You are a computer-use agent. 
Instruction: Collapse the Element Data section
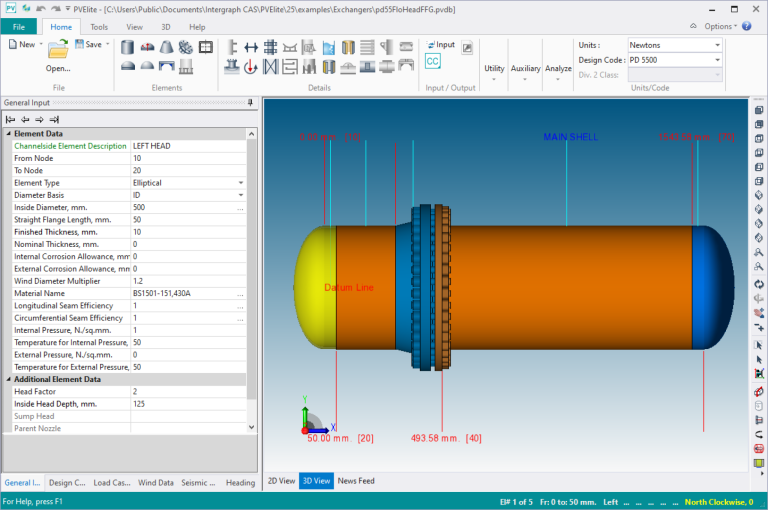(8, 133)
